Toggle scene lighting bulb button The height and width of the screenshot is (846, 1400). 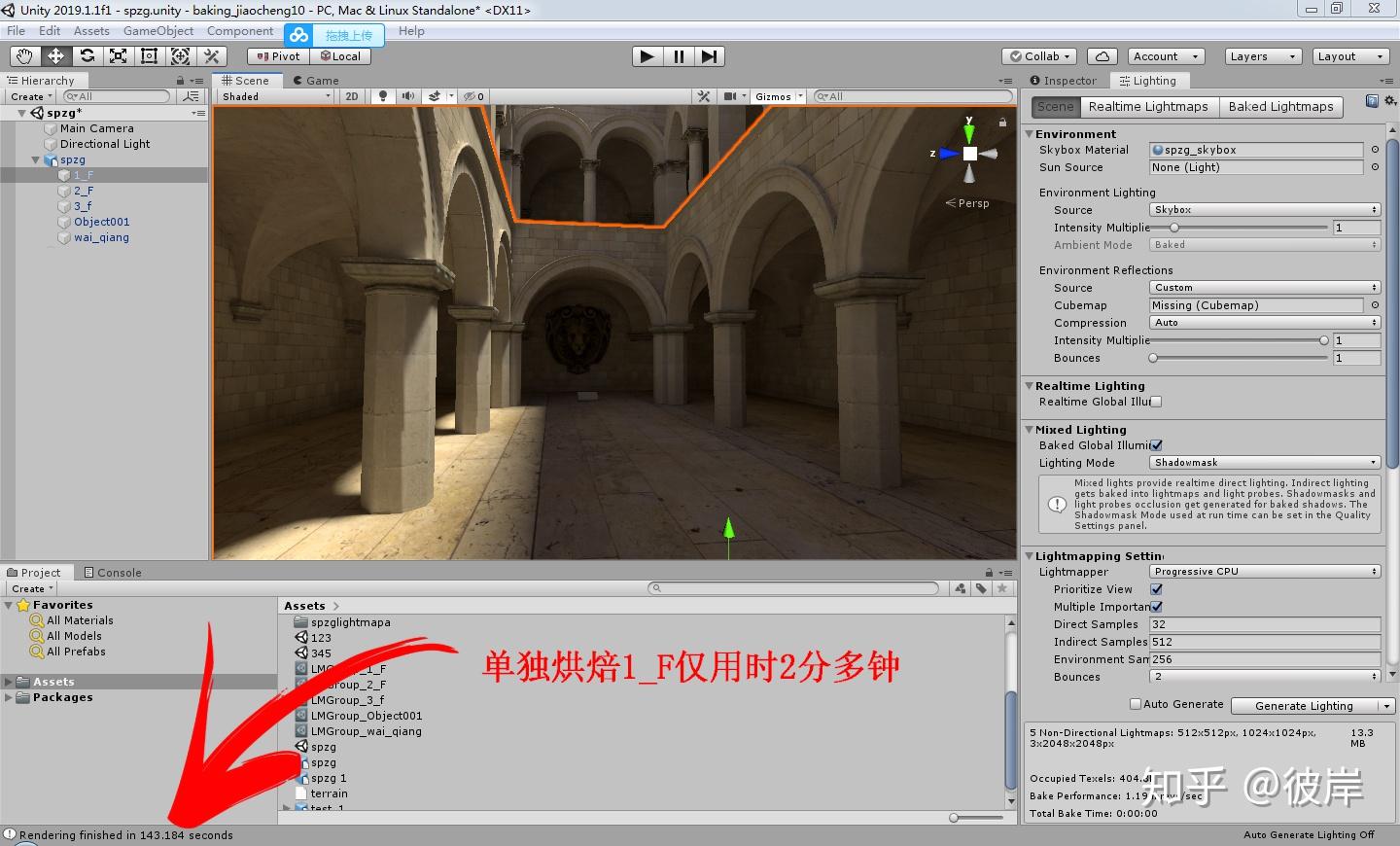pos(383,96)
